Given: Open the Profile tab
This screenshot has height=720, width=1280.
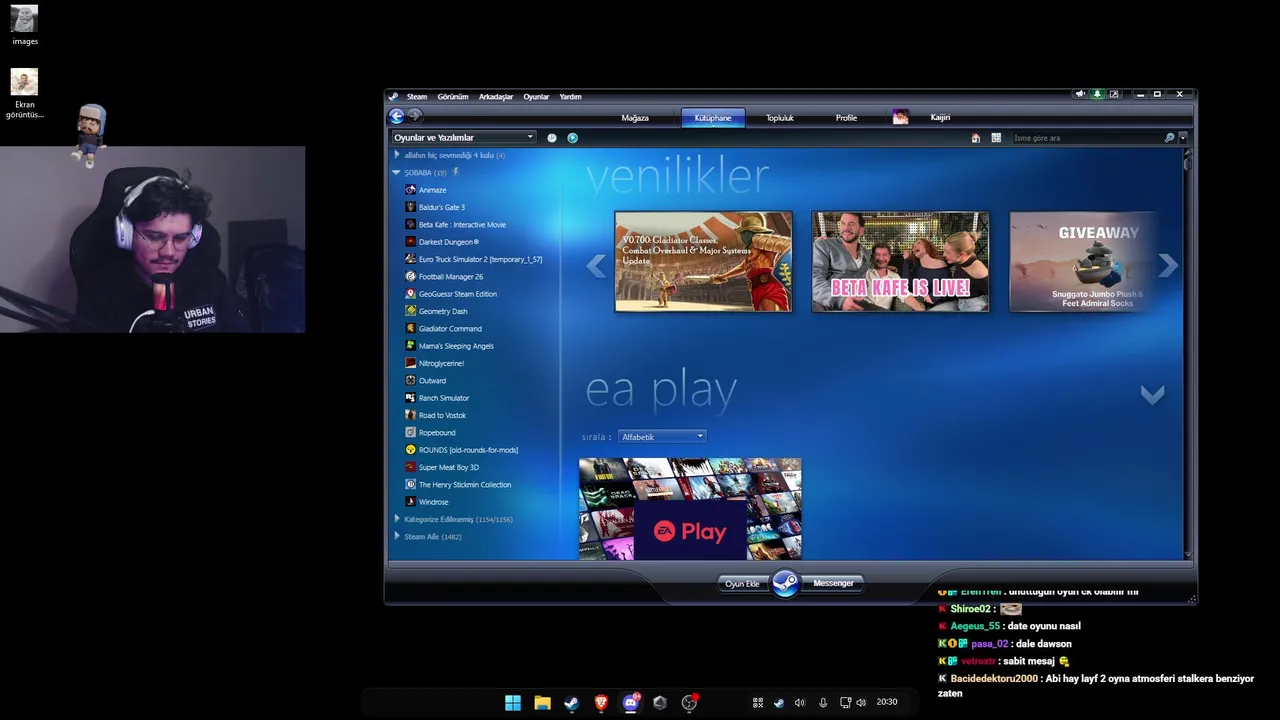Looking at the screenshot, I should point(846,118).
